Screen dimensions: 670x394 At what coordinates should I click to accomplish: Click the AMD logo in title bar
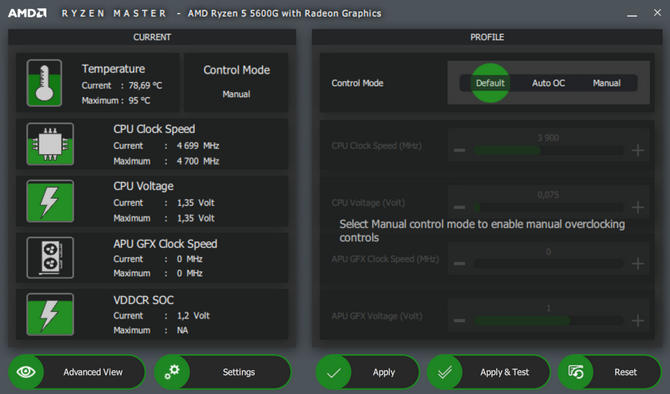point(27,13)
